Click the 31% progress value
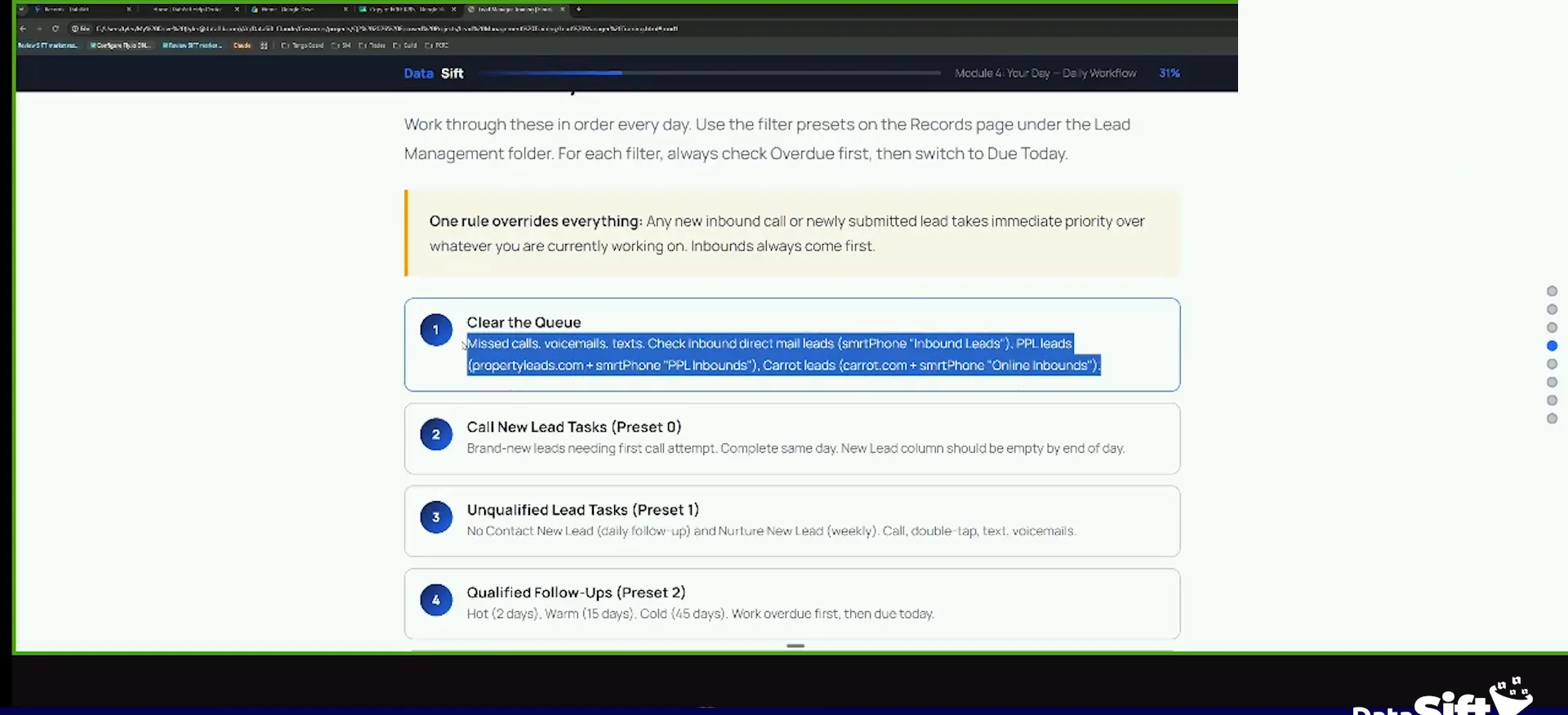 tap(1169, 73)
